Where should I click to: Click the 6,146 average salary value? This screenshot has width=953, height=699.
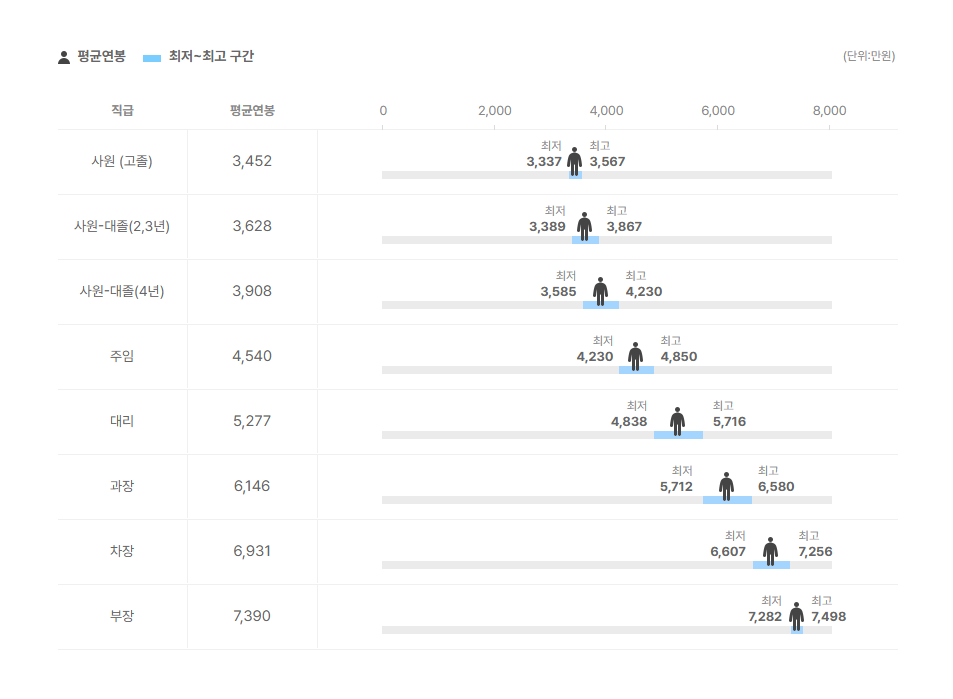tap(252, 486)
